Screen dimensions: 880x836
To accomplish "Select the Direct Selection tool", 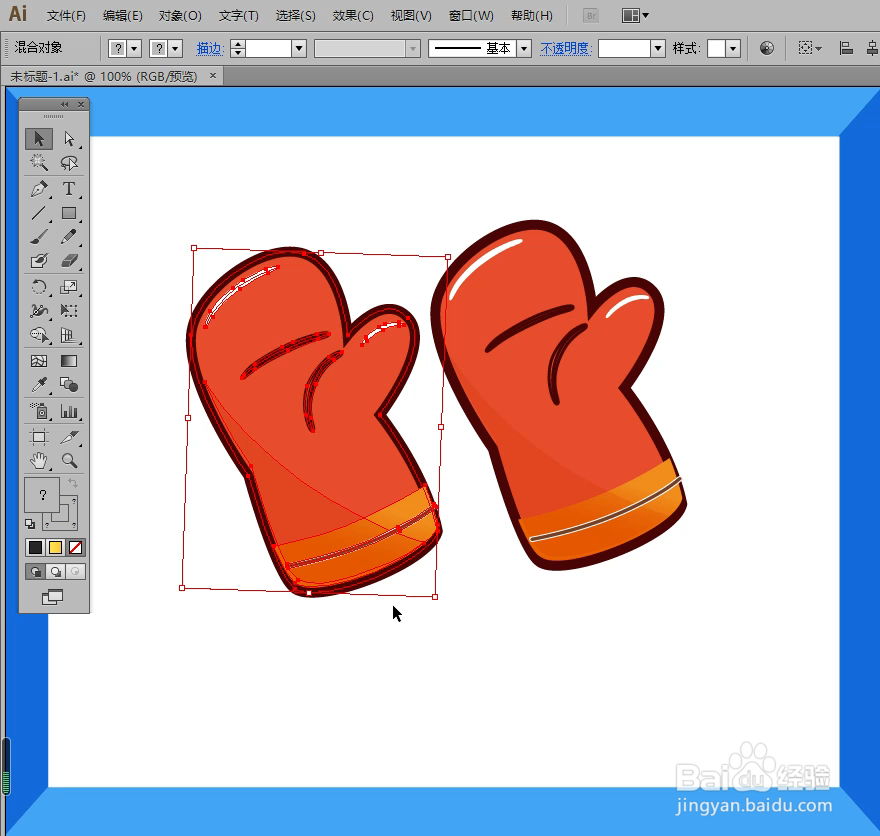I will coord(69,139).
